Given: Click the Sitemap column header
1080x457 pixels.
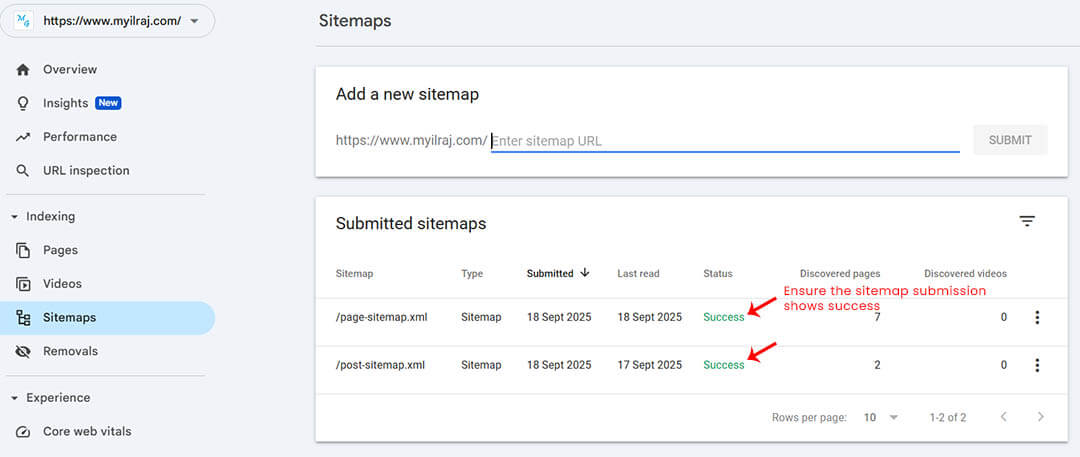Looking at the screenshot, I should coord(354,274).
